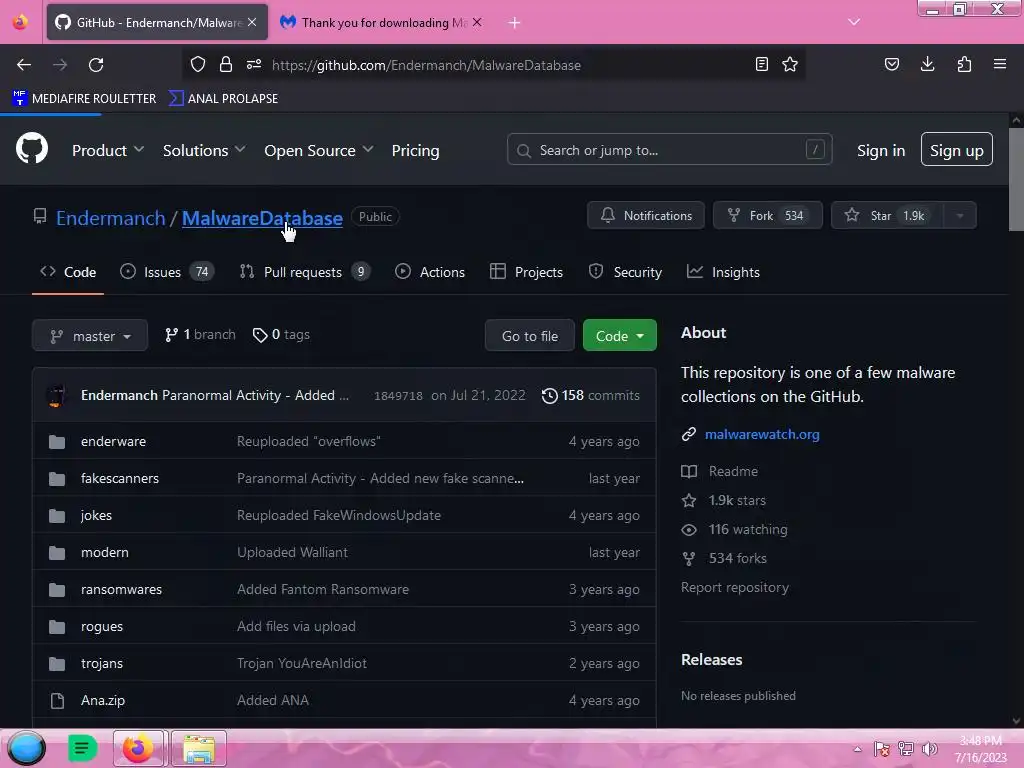Open the file explorer taskbar button
This screenshot has height=768, width=1024.
[199, 748]
